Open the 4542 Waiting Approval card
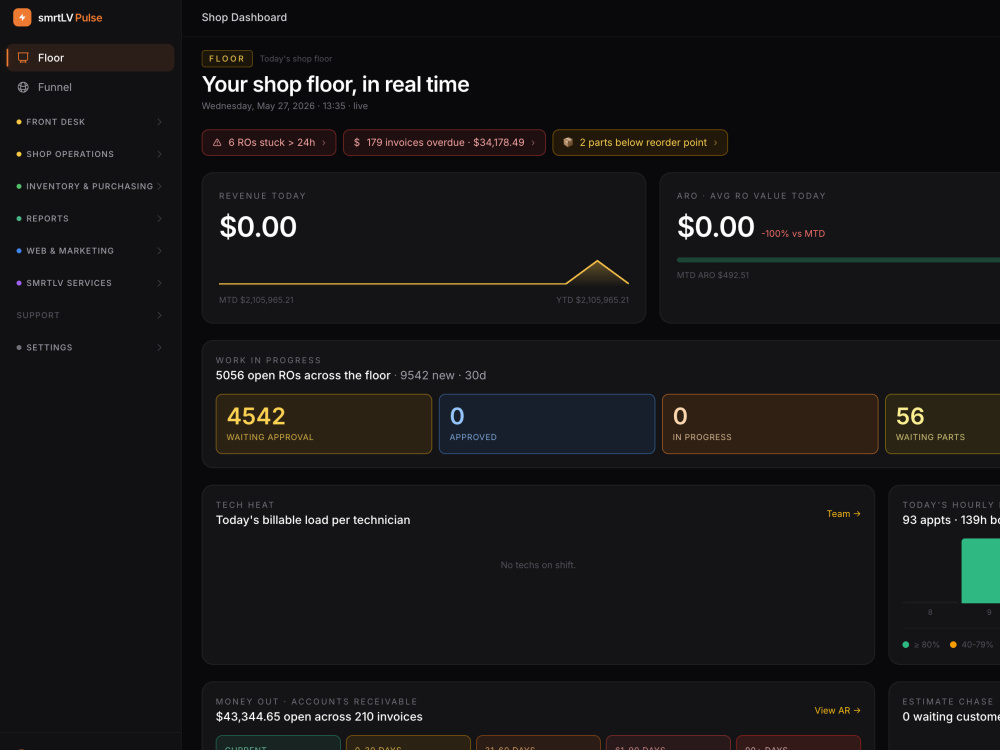The image size is (1000, 750). pos(324,424)
